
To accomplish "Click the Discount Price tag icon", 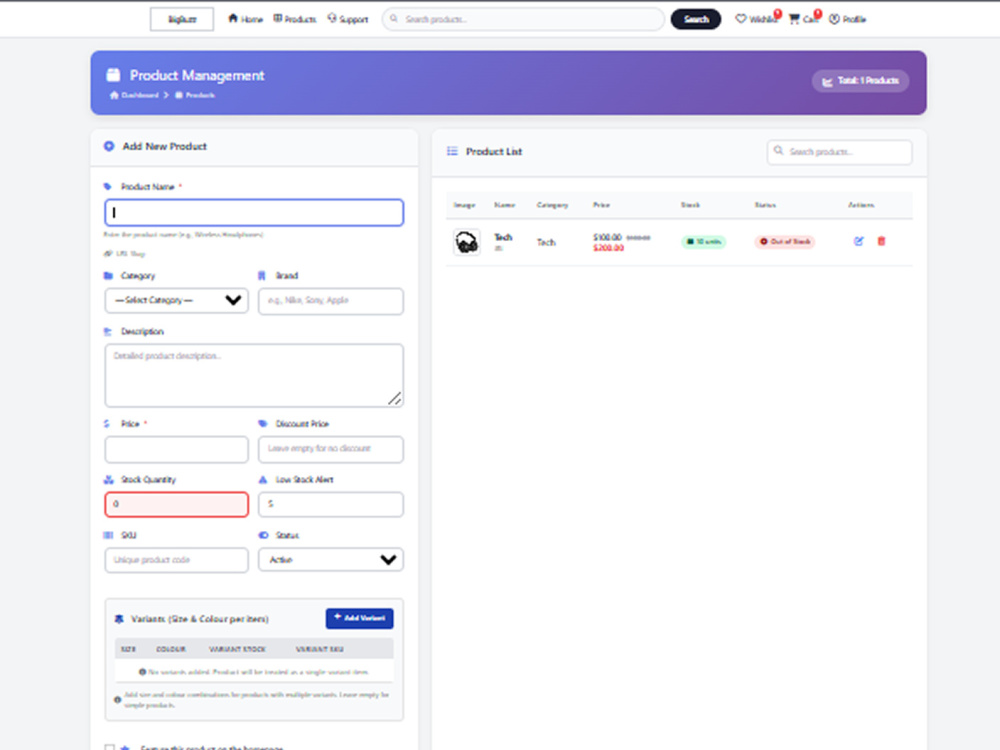I will [x=263, y=423].
